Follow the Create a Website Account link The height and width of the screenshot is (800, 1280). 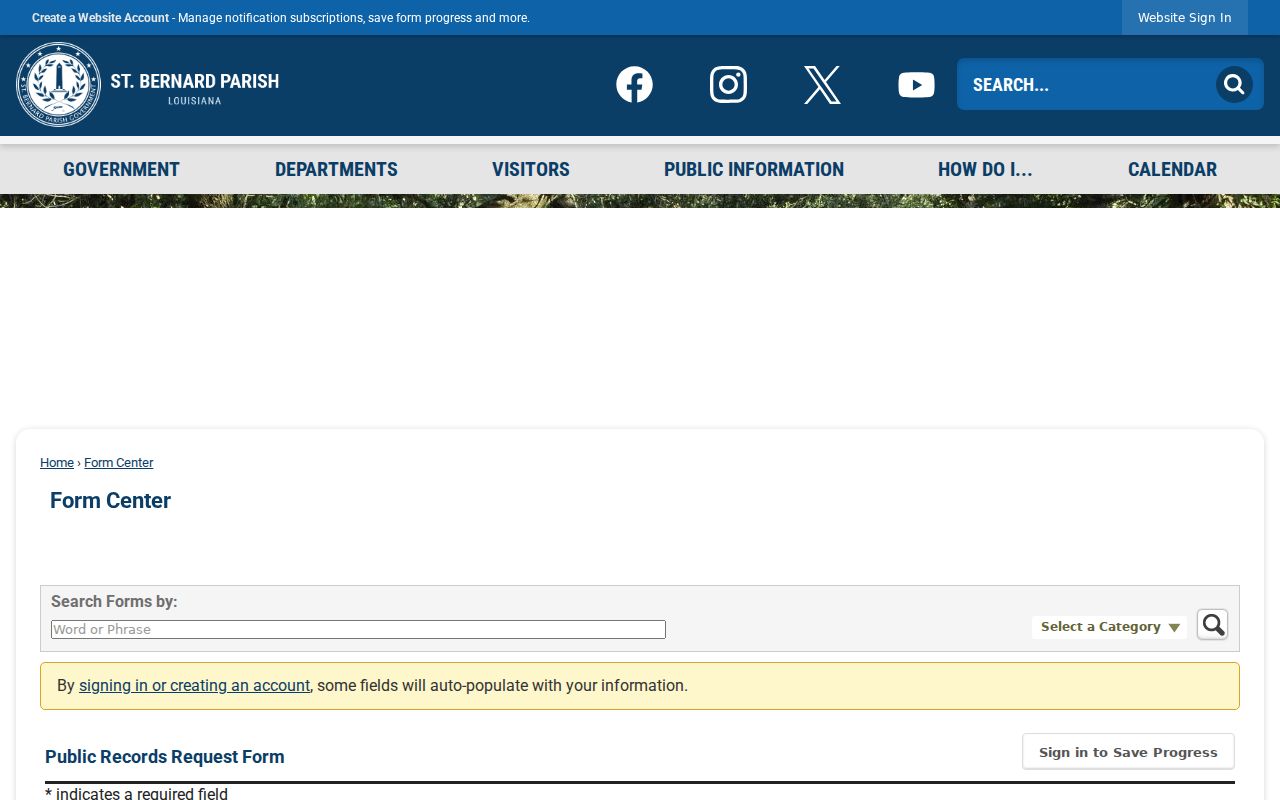coord(100,18)
